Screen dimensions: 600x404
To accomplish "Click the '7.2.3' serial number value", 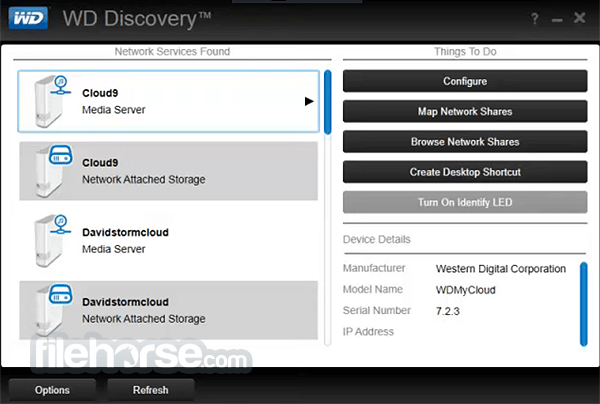I will pyautogui.click(x=447, y=311).
